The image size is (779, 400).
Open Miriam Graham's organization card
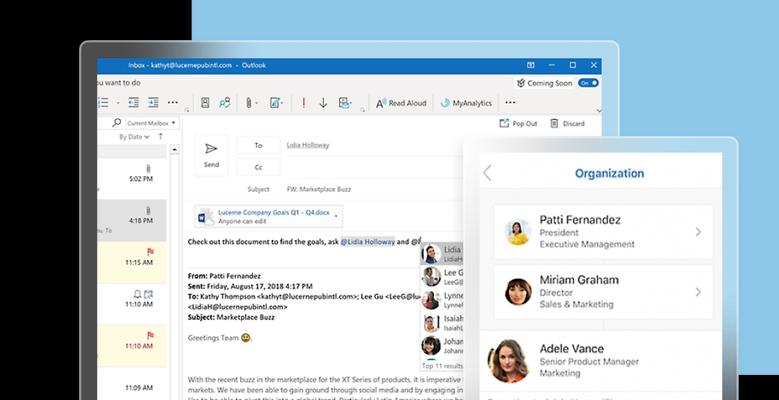coord(603,292)
